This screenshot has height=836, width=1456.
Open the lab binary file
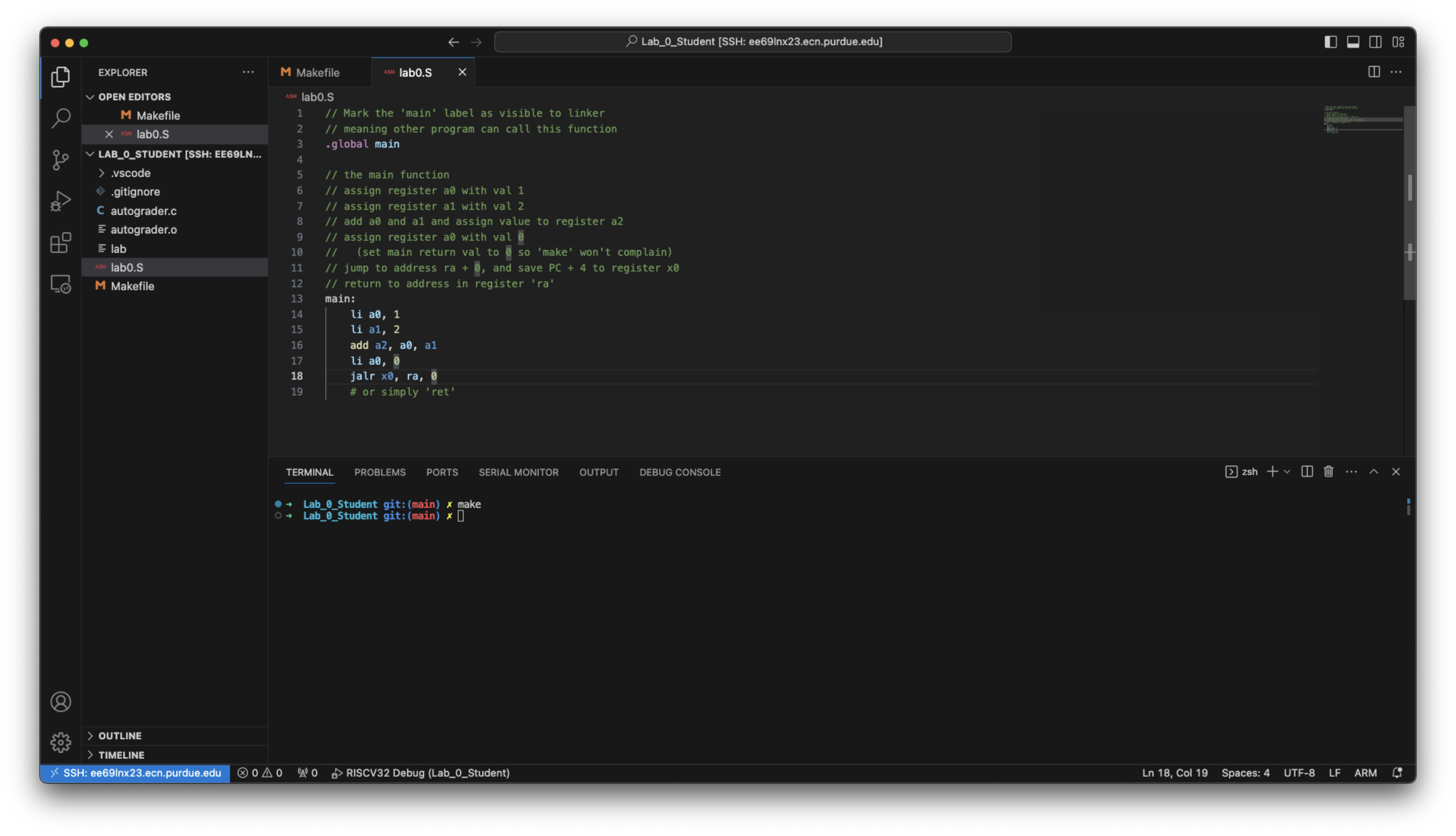click(x=174, y=249)
